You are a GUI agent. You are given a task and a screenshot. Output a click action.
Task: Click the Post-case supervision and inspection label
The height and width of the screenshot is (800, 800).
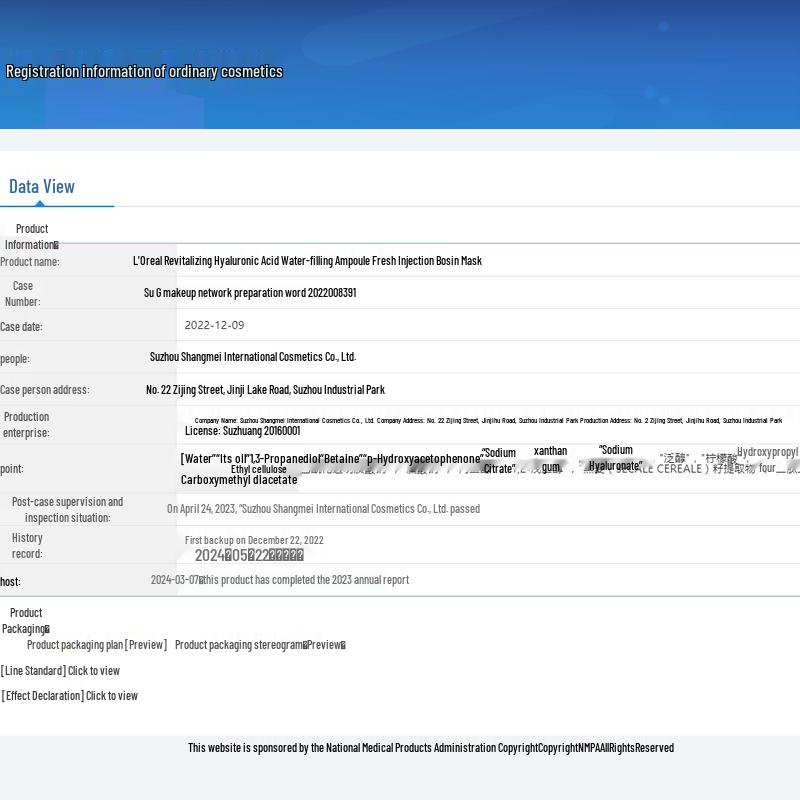(x=67, y=510)
